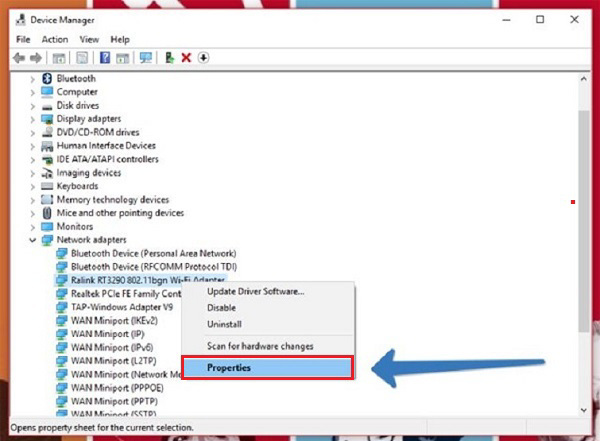
Task: Choose Uninstall in the context menu
Action: (x=224, y=323)
